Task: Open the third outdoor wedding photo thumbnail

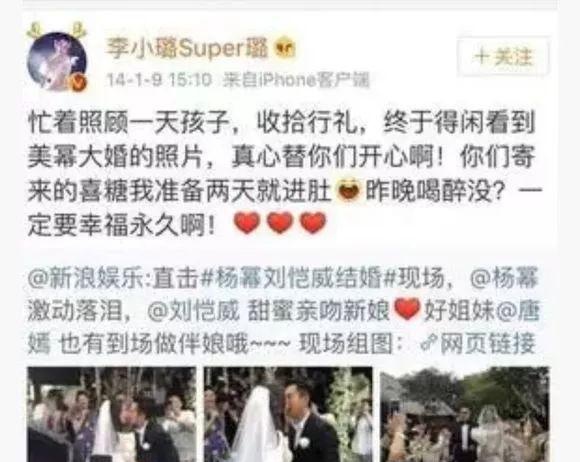Action: pyautogui.click(x=465, y=414)
